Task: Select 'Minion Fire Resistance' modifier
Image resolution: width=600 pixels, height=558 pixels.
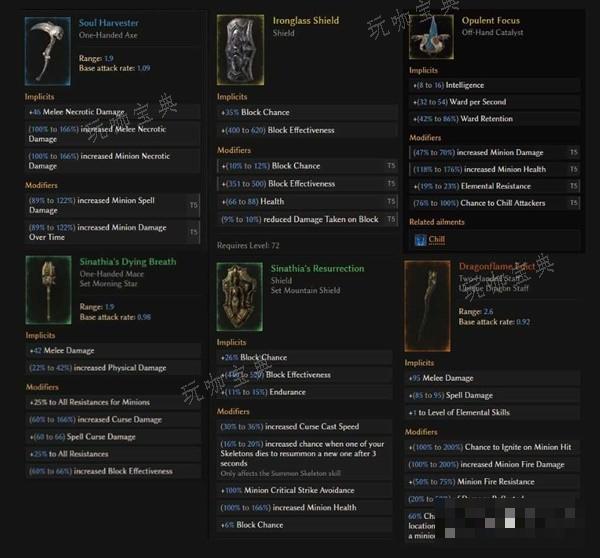Action: pos(492,481)
